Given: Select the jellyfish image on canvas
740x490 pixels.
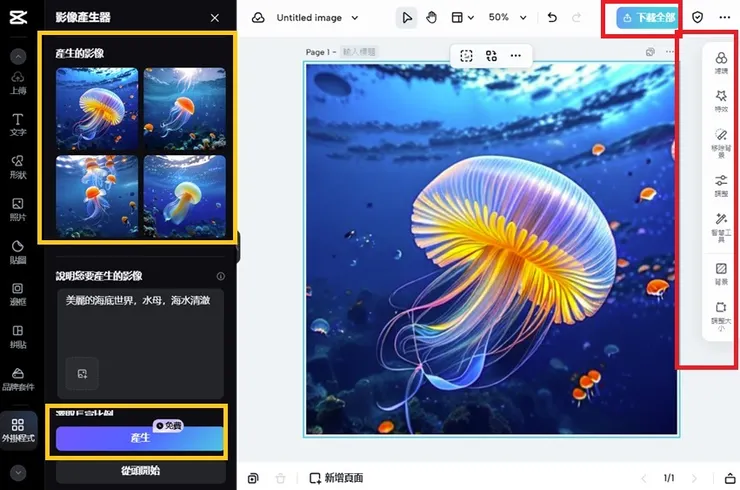Looking at the screenshot, I should coord(491,249).
